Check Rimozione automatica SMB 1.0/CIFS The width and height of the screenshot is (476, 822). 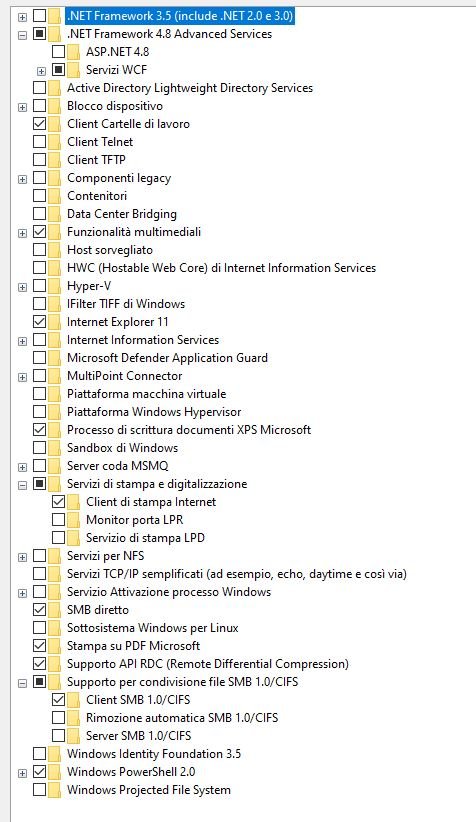tap(59, 717)
